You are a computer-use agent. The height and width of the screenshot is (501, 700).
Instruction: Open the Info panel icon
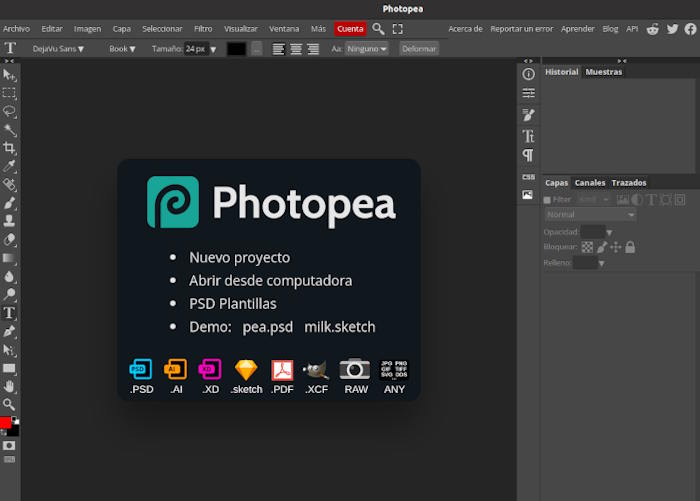click(529, 74)
